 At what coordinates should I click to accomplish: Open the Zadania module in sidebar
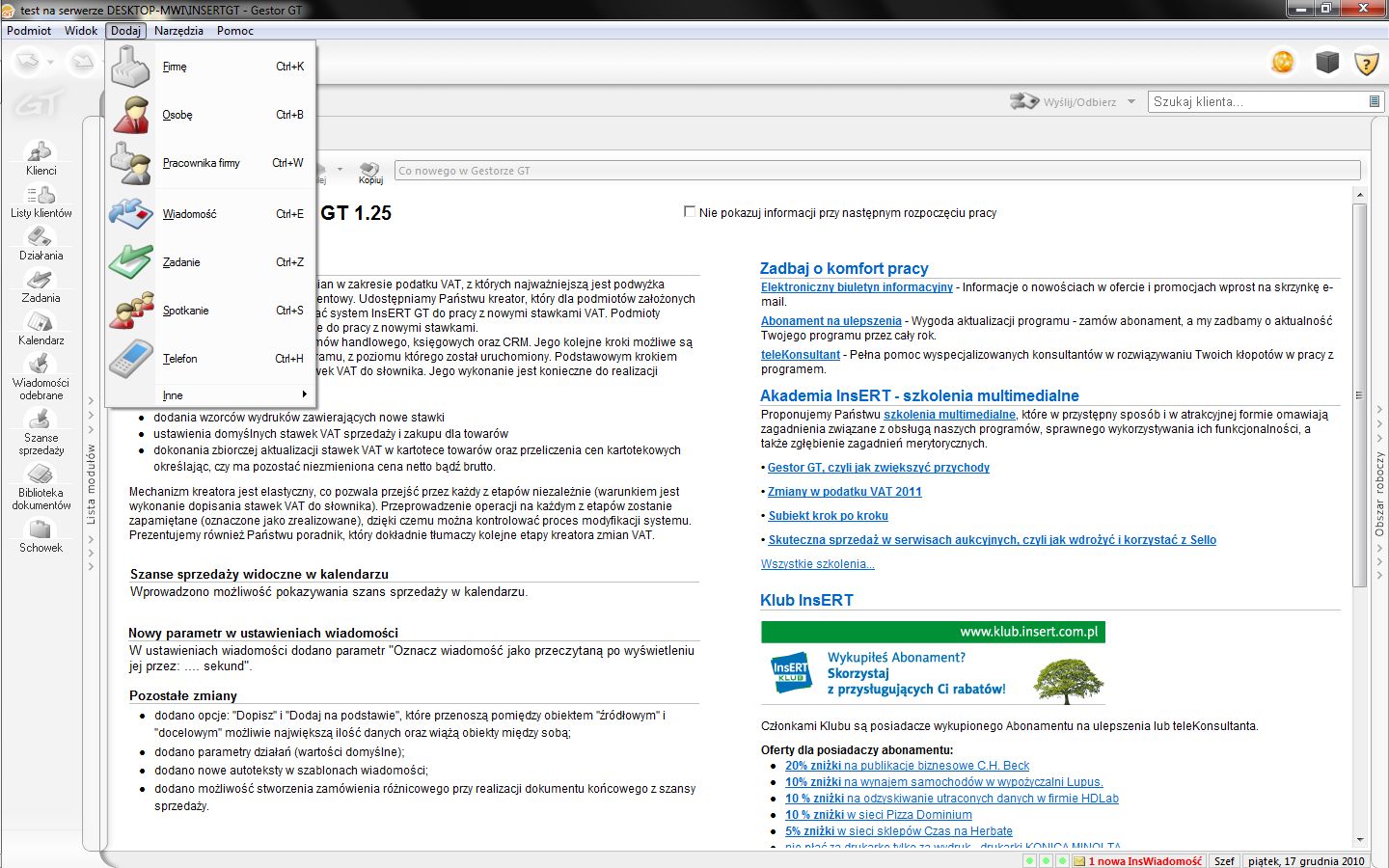coord(41,286)
